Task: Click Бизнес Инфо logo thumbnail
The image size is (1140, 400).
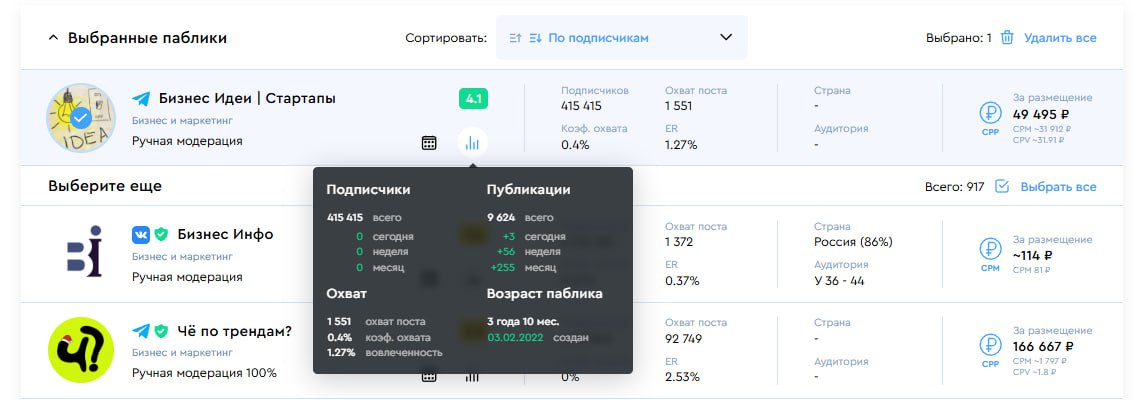Action: 80,250
